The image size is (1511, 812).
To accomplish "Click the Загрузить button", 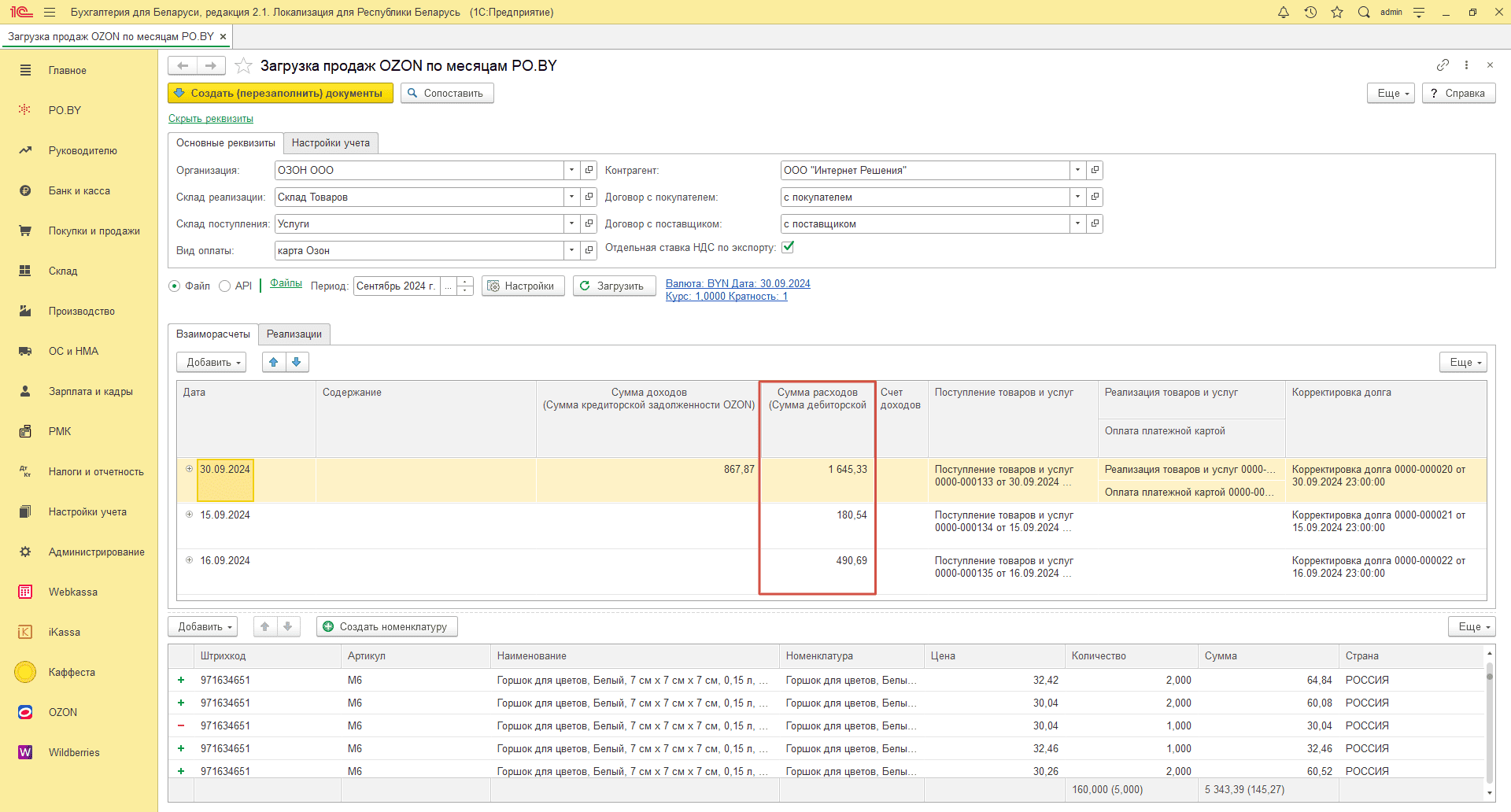I will click(614, 286).
